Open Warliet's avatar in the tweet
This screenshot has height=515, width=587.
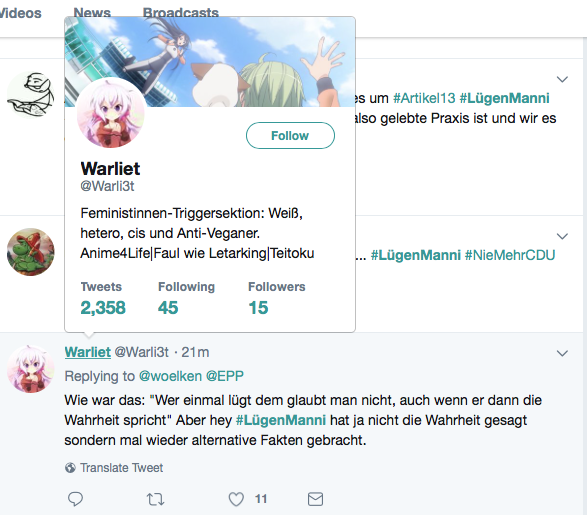[31, 369]
